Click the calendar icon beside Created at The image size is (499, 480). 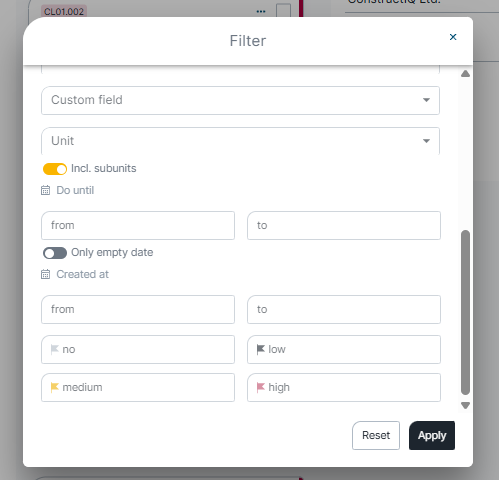[x=45, y=274]
